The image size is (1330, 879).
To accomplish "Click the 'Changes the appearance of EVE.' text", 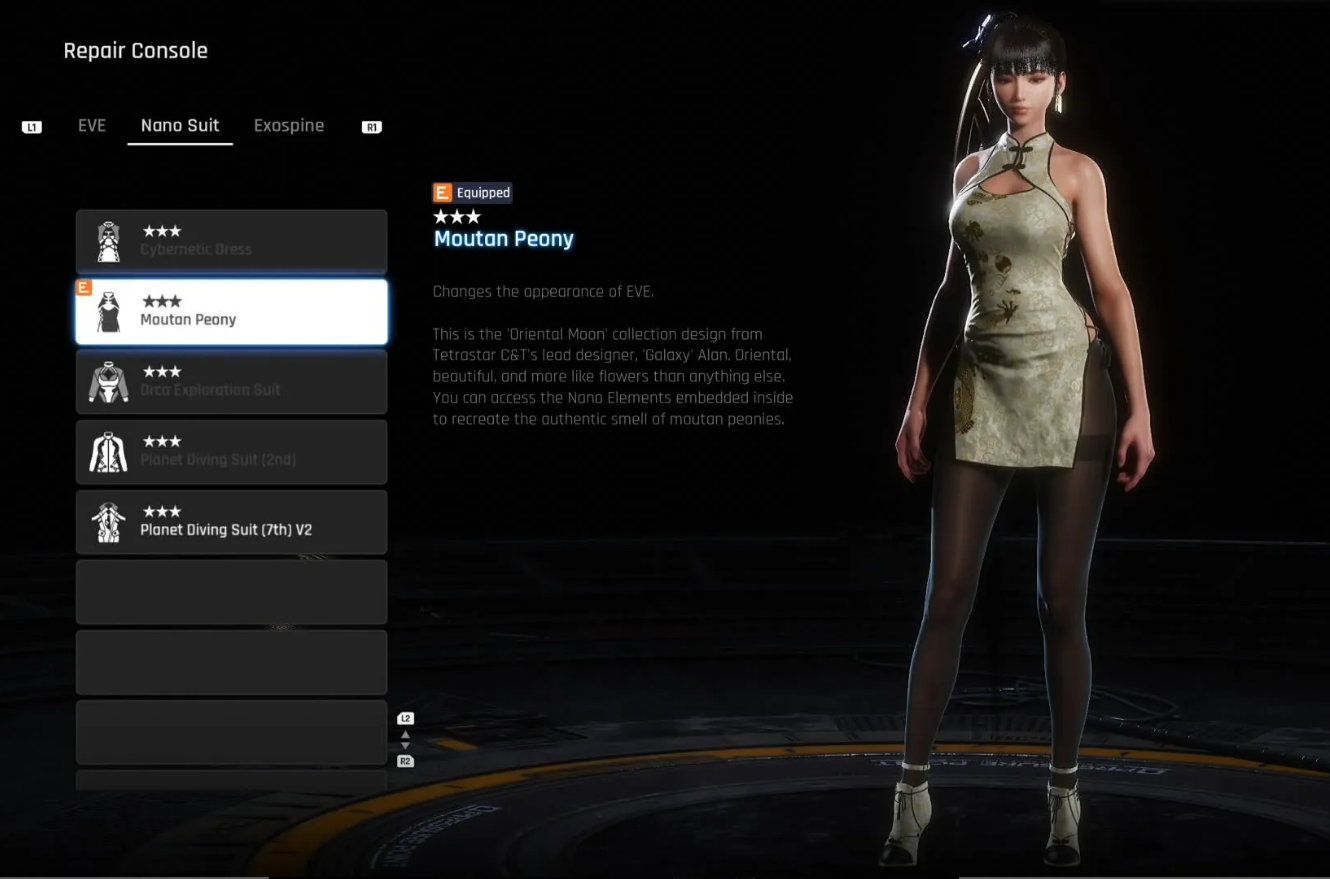I will [543, 292].
